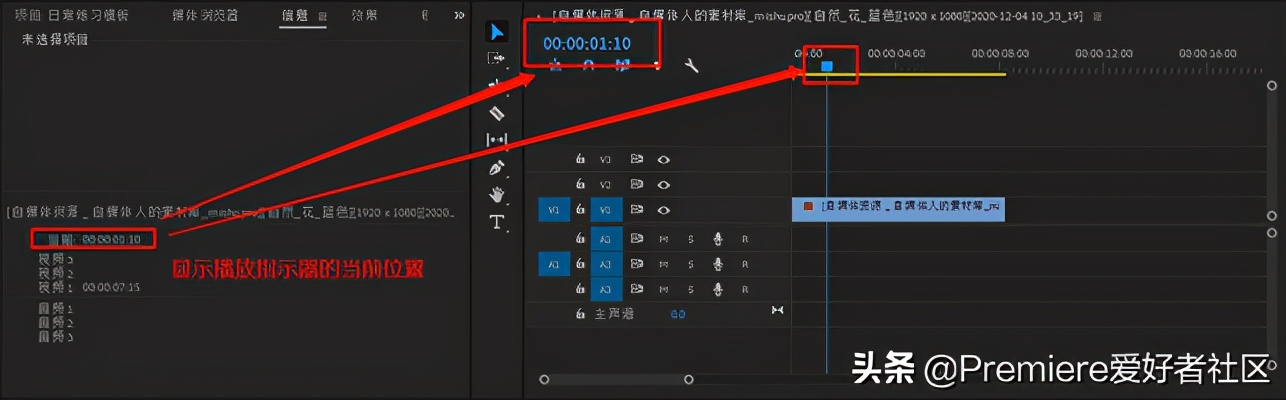
Task: Toggle sync lock on first audio track
Action: [636, 238]
